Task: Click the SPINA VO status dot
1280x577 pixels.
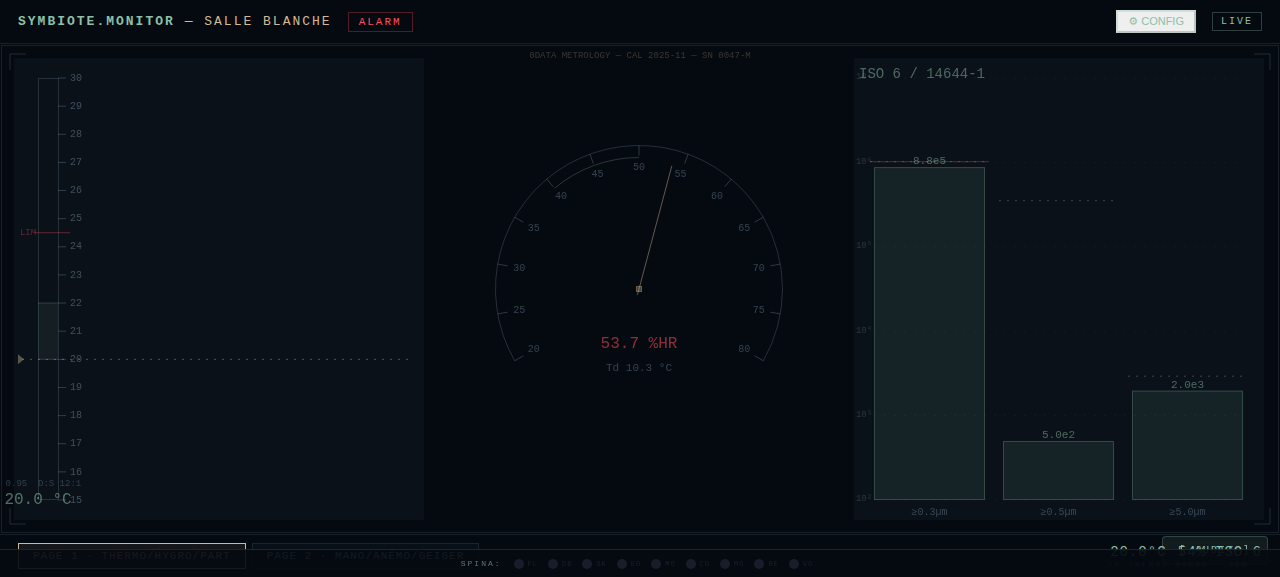Action: click(794, 564)
